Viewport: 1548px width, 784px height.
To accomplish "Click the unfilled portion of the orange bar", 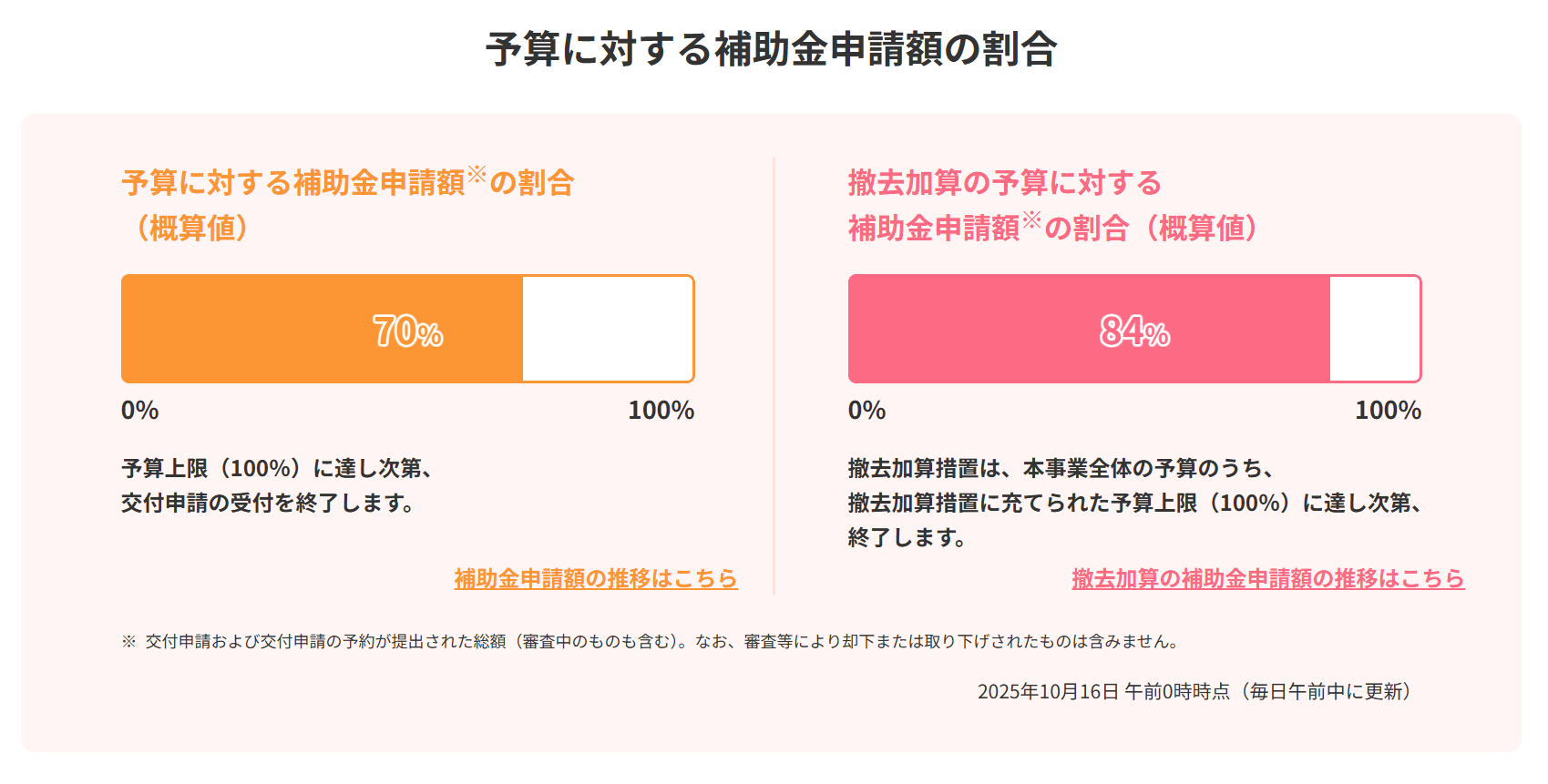I will [x=606, y=329].
